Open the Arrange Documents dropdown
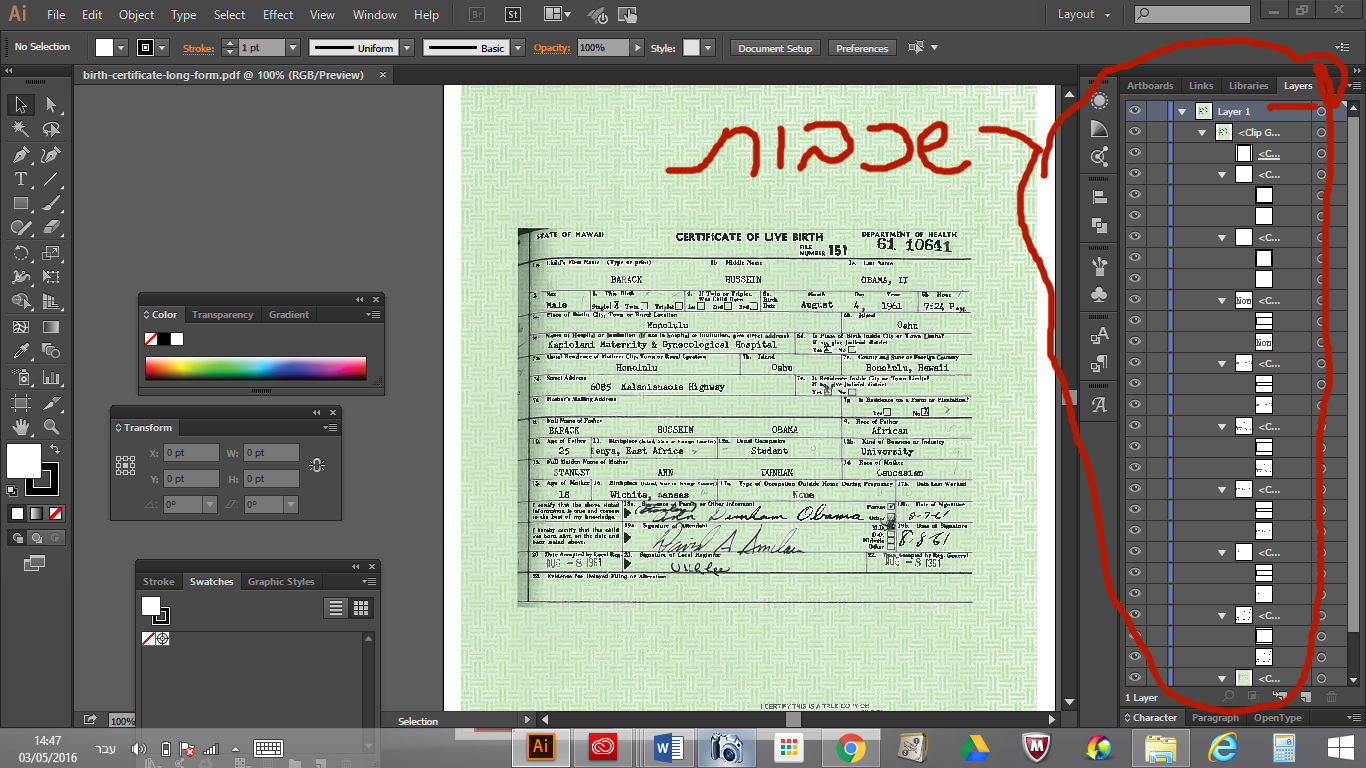The image size is (1366, 768). tap(558, 14)
